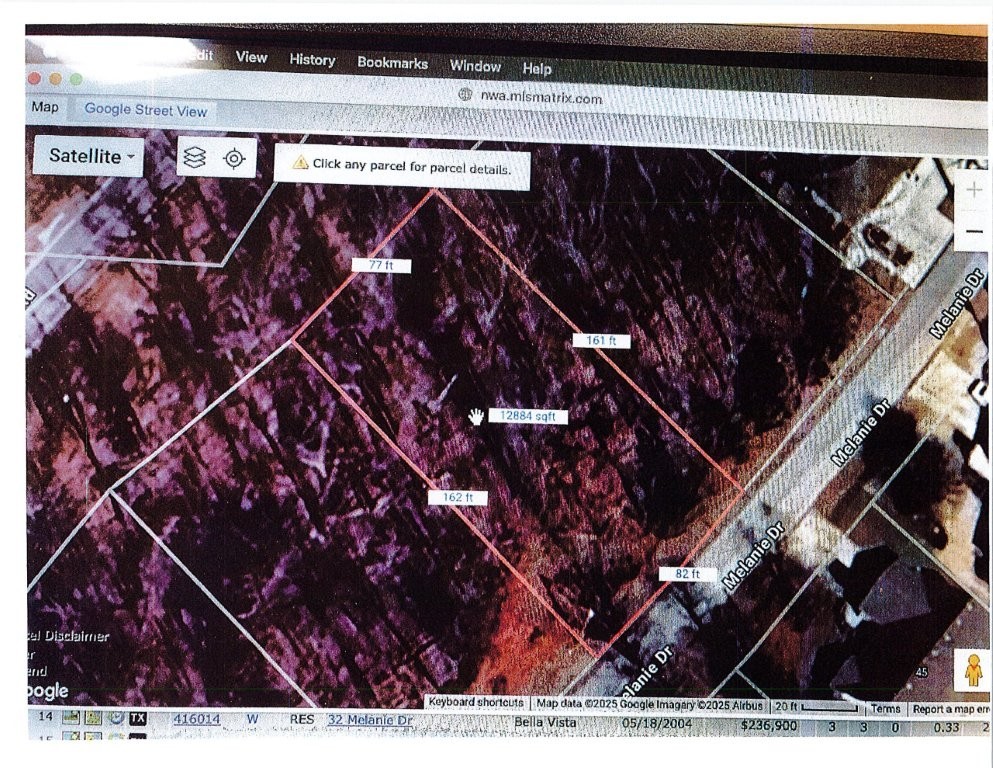This screenshot has width=993, height=768.
Task: Open listing number 416014 link
Action: [x=197, y=719]
